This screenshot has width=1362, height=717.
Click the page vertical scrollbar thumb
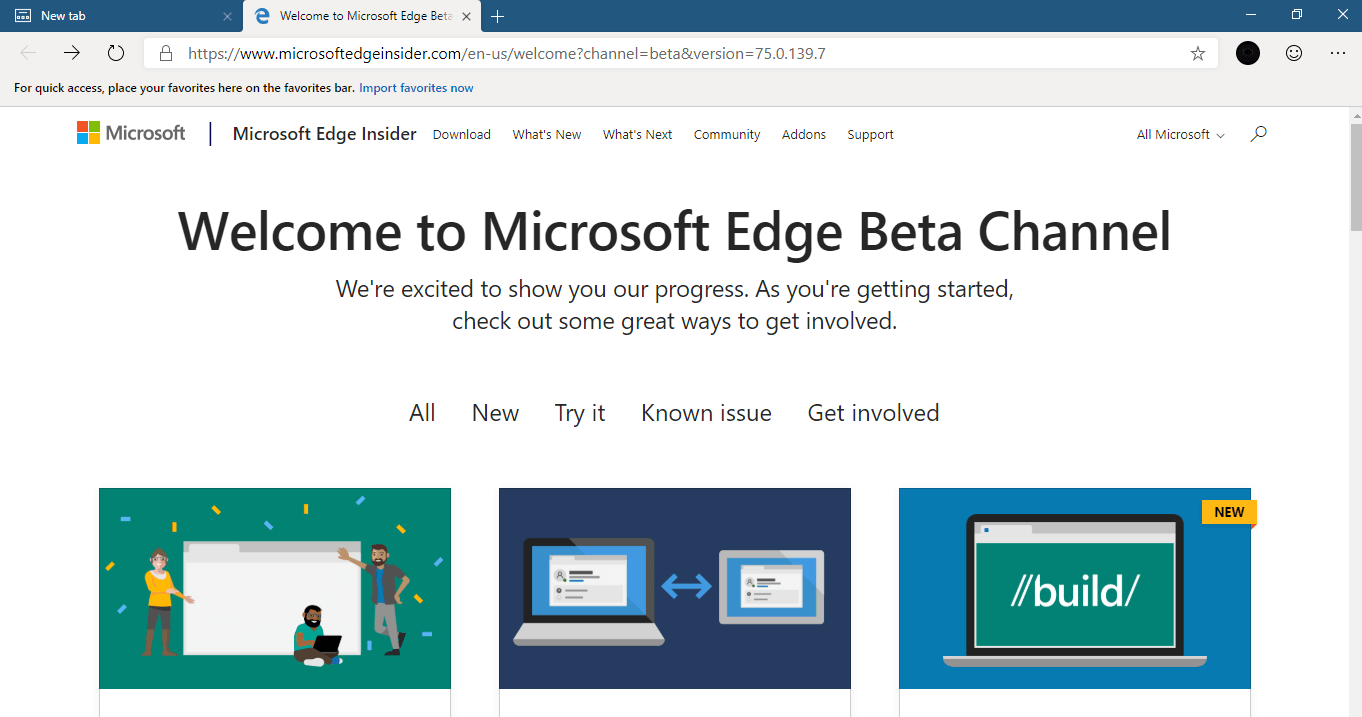[x=1355, y=178]
